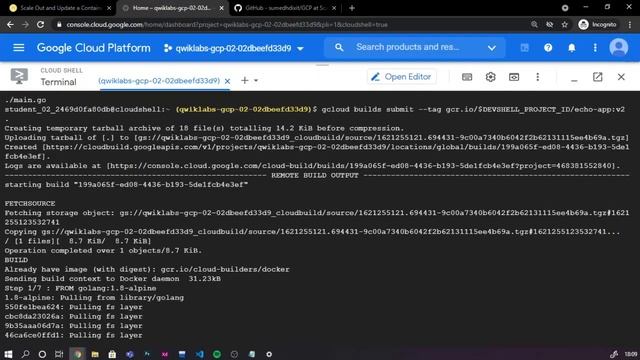Open the qwiklabs-gcp-02-02dbeefd33d9 project selector
The width and height of the screenshot is (640, 360).
234,48
